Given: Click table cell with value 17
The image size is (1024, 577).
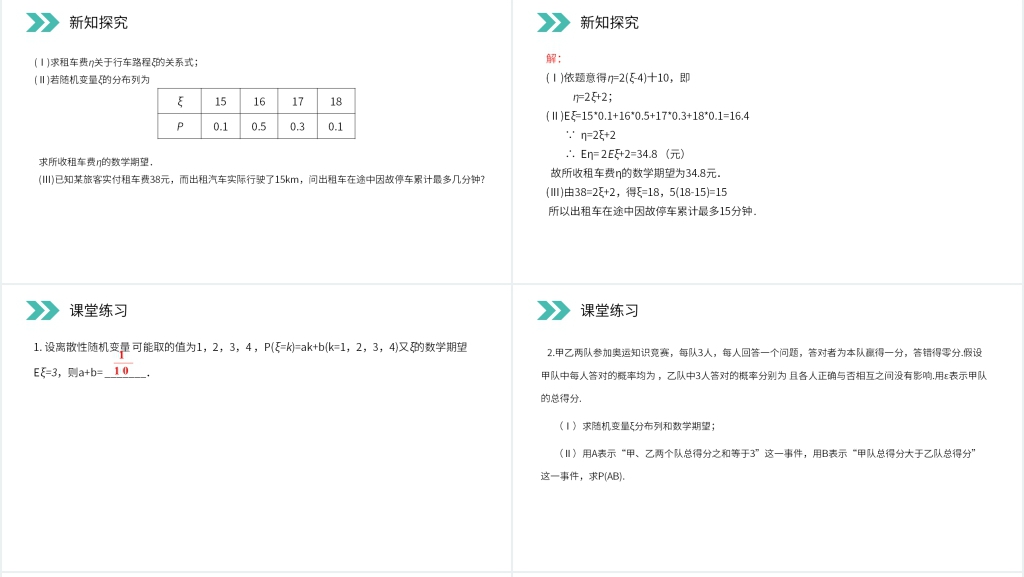Looking at the screenshot, I should point(298,101).
